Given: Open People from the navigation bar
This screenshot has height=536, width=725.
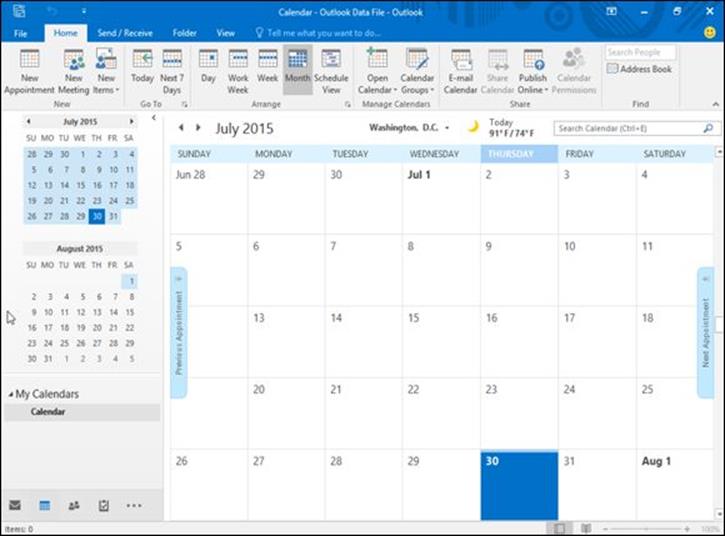Looking at the screenshot, I should click(x=74, y=505).
